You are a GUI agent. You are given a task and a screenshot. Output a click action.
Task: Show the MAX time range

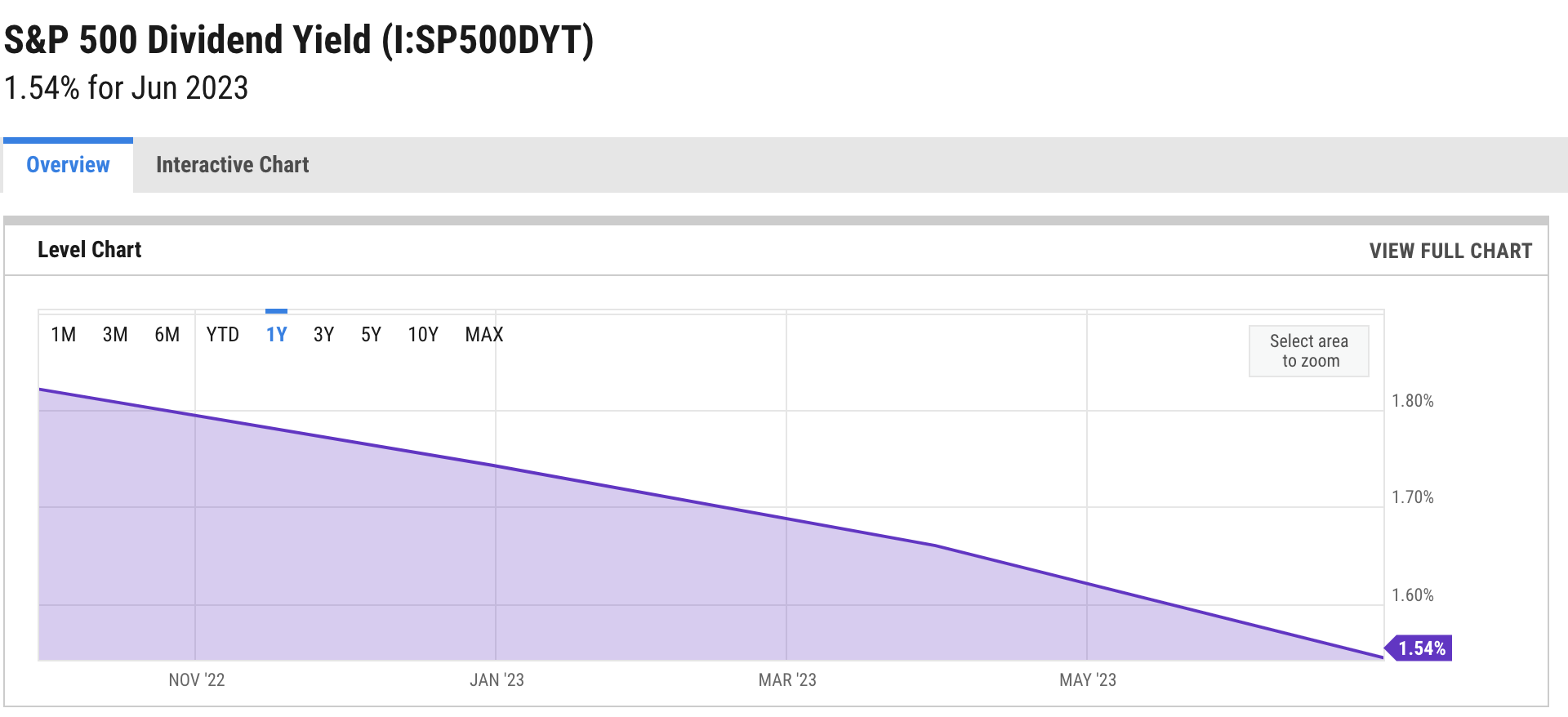pyautogui.click(x=484, y=335)
